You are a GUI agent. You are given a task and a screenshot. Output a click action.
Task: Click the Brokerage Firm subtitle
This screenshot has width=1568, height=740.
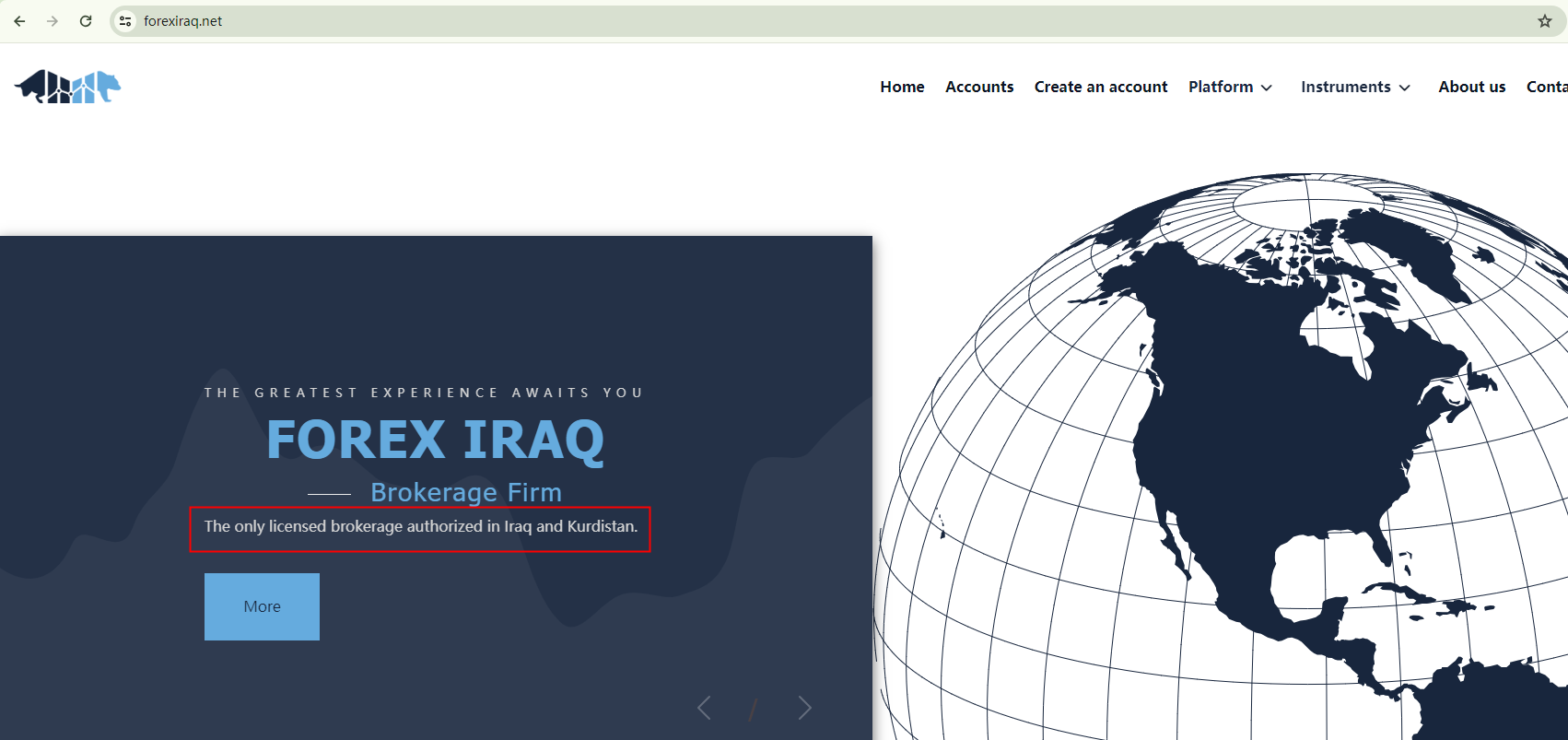point(466,492)
